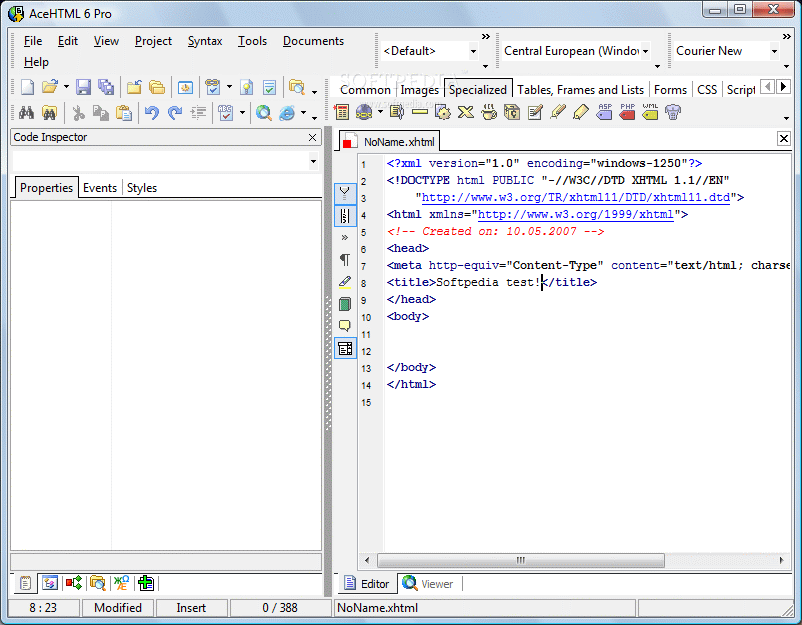Viewport: 802px width, 625px height.
Task: Click the www.w3.org/1999/xhtml link
Action: [x=575, y=214]
